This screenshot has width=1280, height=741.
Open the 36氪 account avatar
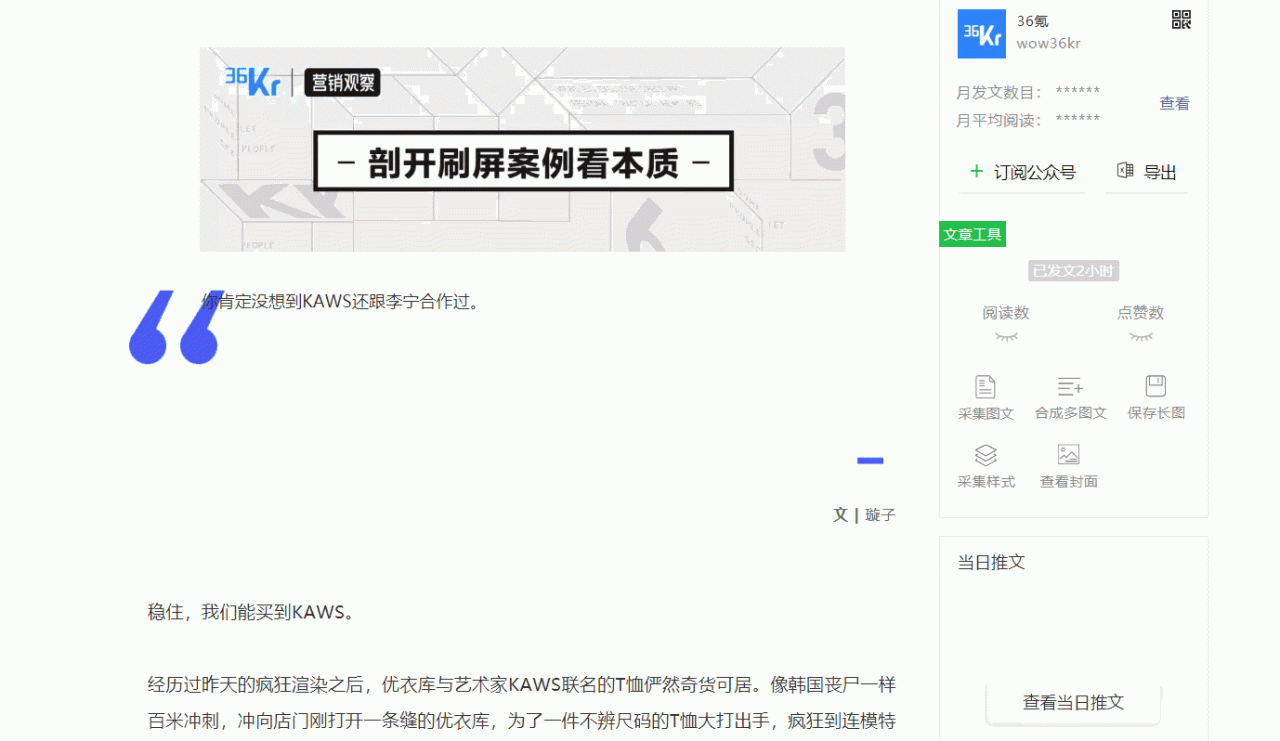tap(981, 33)
